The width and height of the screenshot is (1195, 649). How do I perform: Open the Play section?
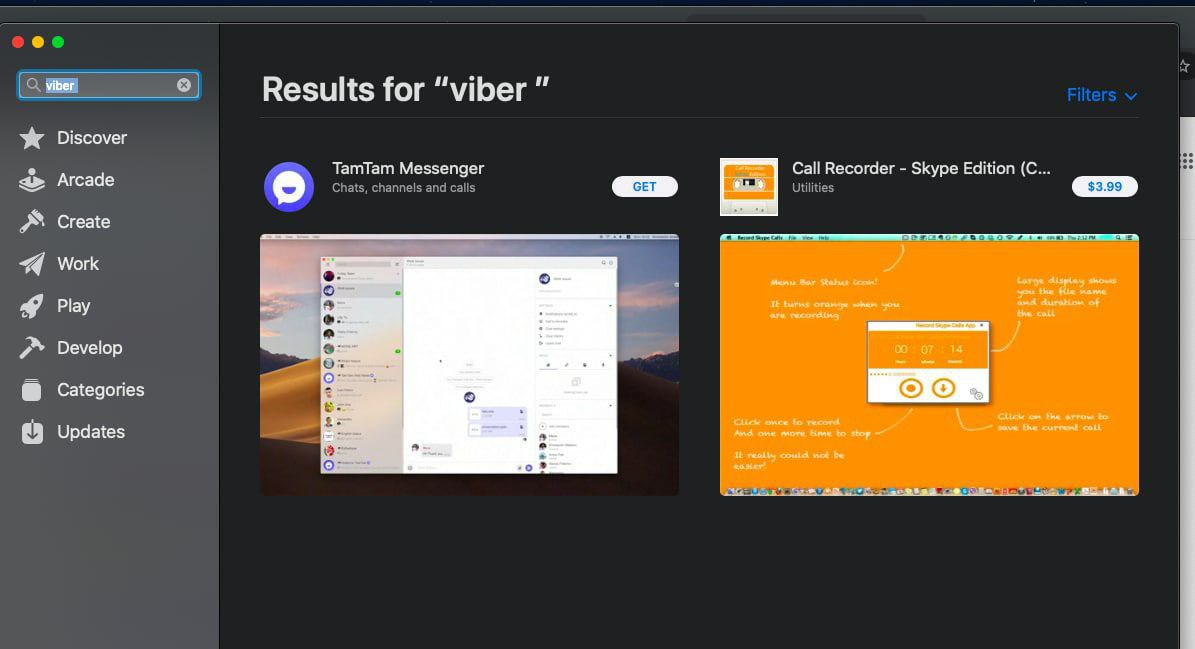74,305
